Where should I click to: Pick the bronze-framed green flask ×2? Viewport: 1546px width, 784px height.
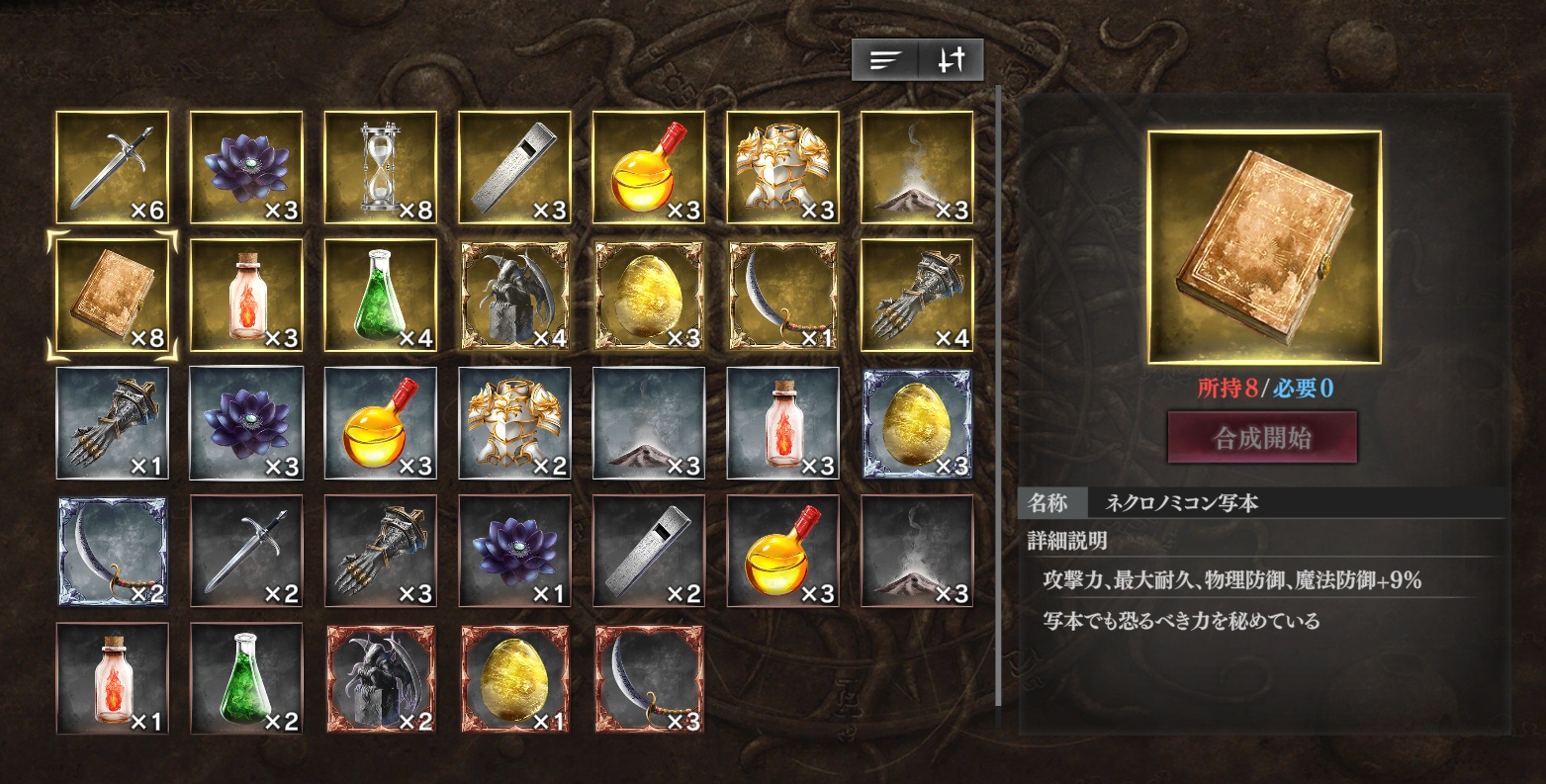(246, 678)
